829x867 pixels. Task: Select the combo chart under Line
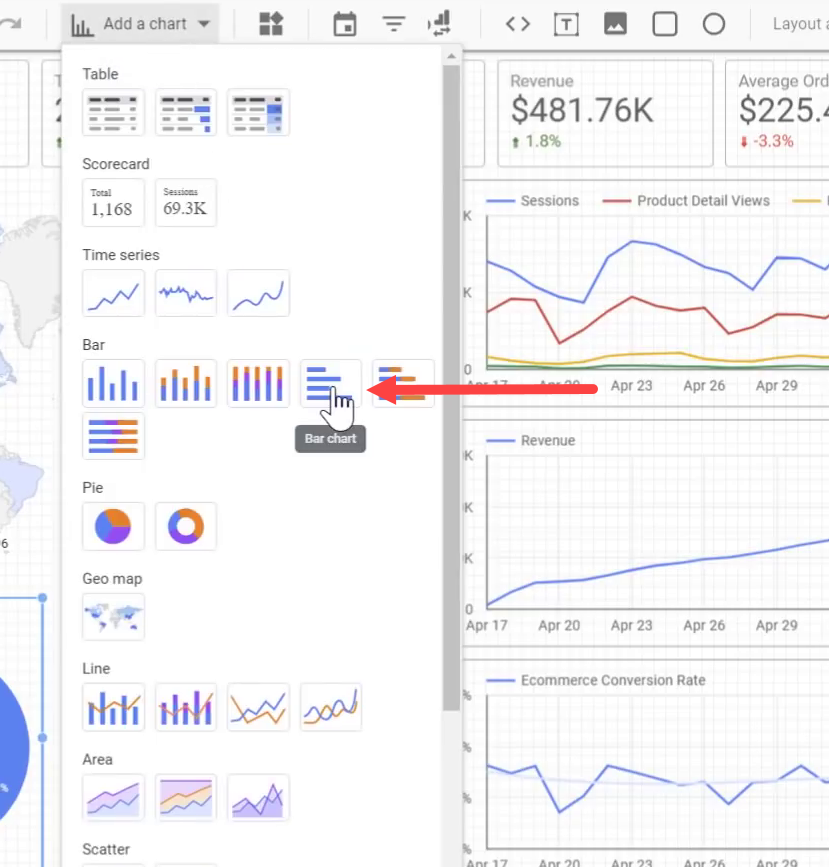(x=113, y=707)
